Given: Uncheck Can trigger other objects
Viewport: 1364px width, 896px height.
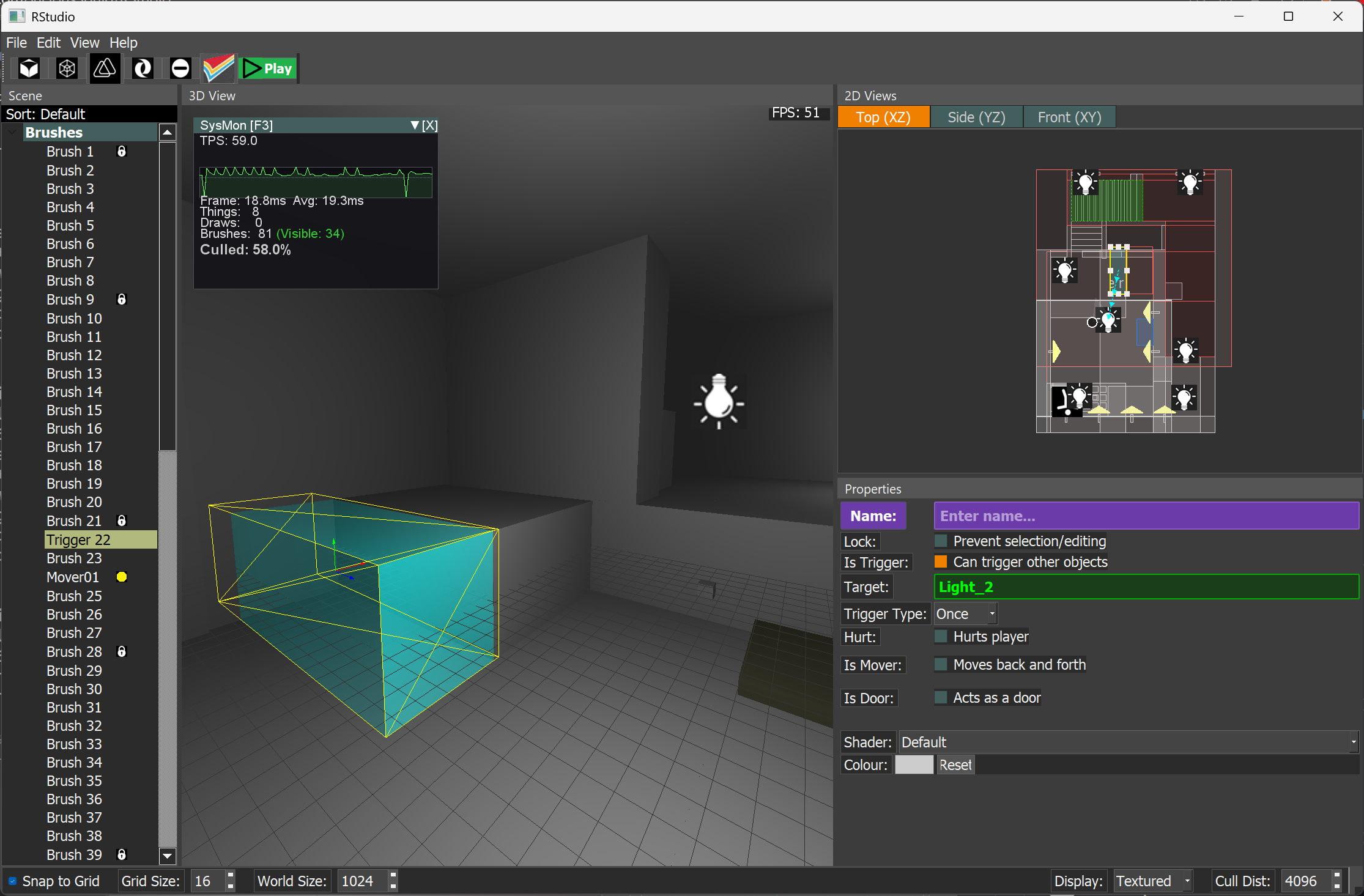Looking at the screenshot, I should 941,561.
